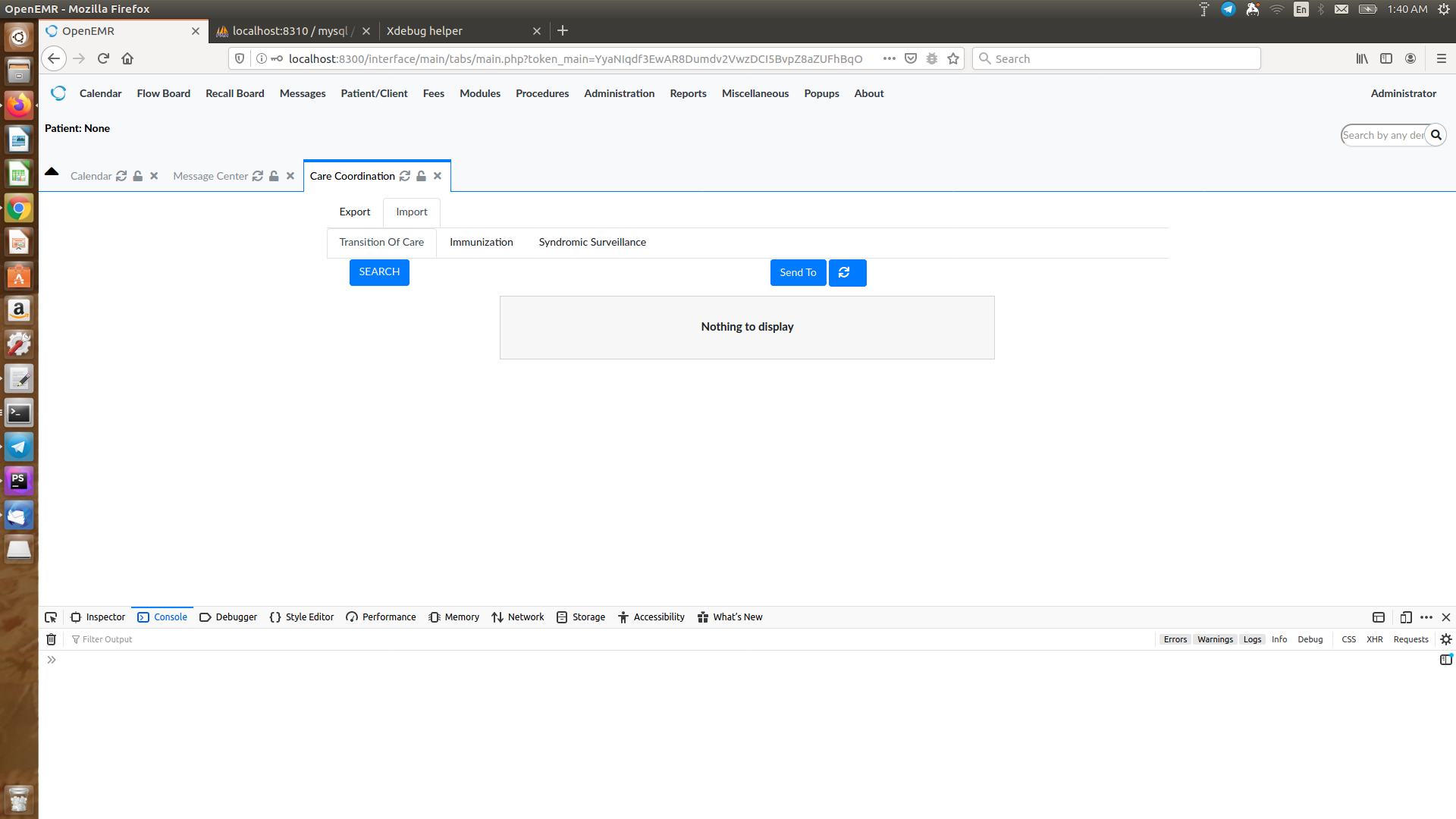The image size is (1456, 819).
Task: Collapse the tab bar with the caret arrow
Action: (51, 171)
